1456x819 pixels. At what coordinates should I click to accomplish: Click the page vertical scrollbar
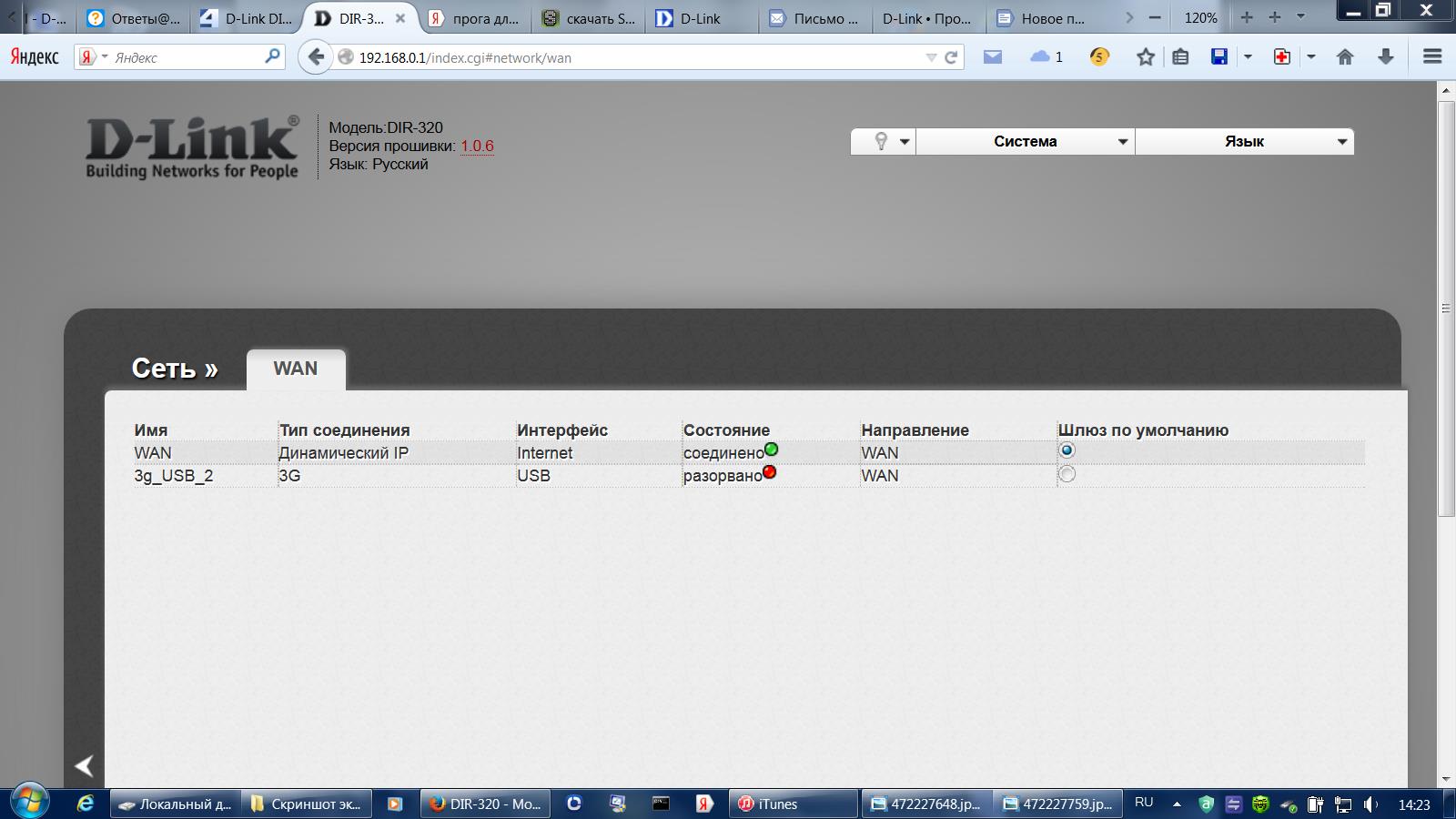(x=1446, y=308)
